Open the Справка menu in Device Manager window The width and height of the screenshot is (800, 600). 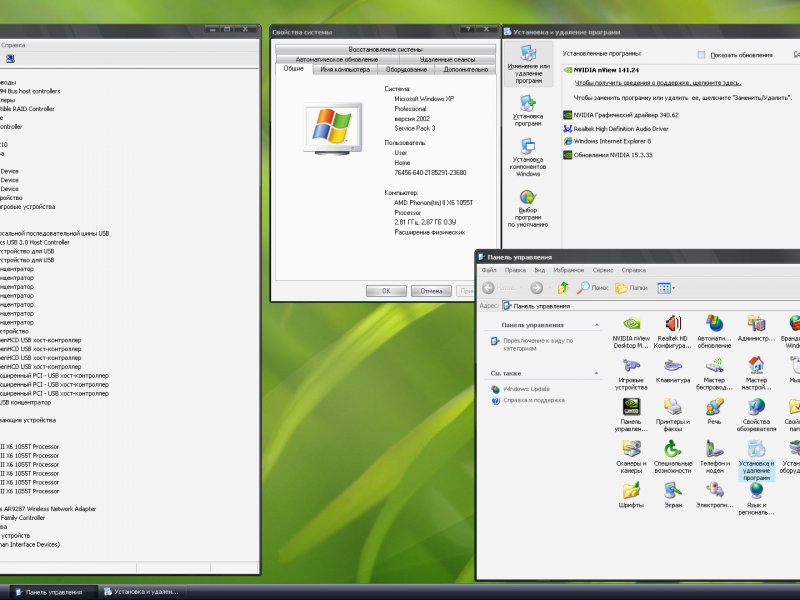tap(13, 45)
